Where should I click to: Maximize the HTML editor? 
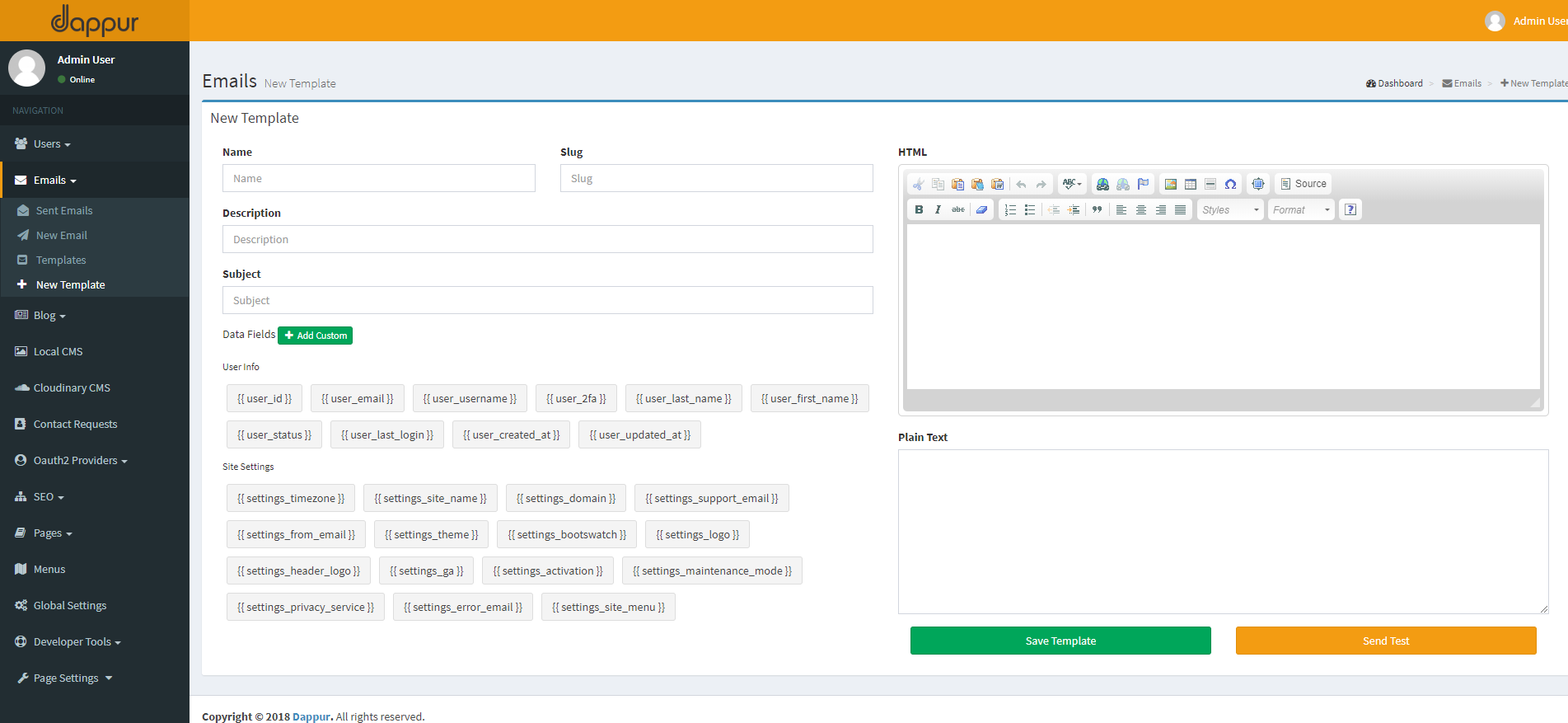click(1258, 184)
